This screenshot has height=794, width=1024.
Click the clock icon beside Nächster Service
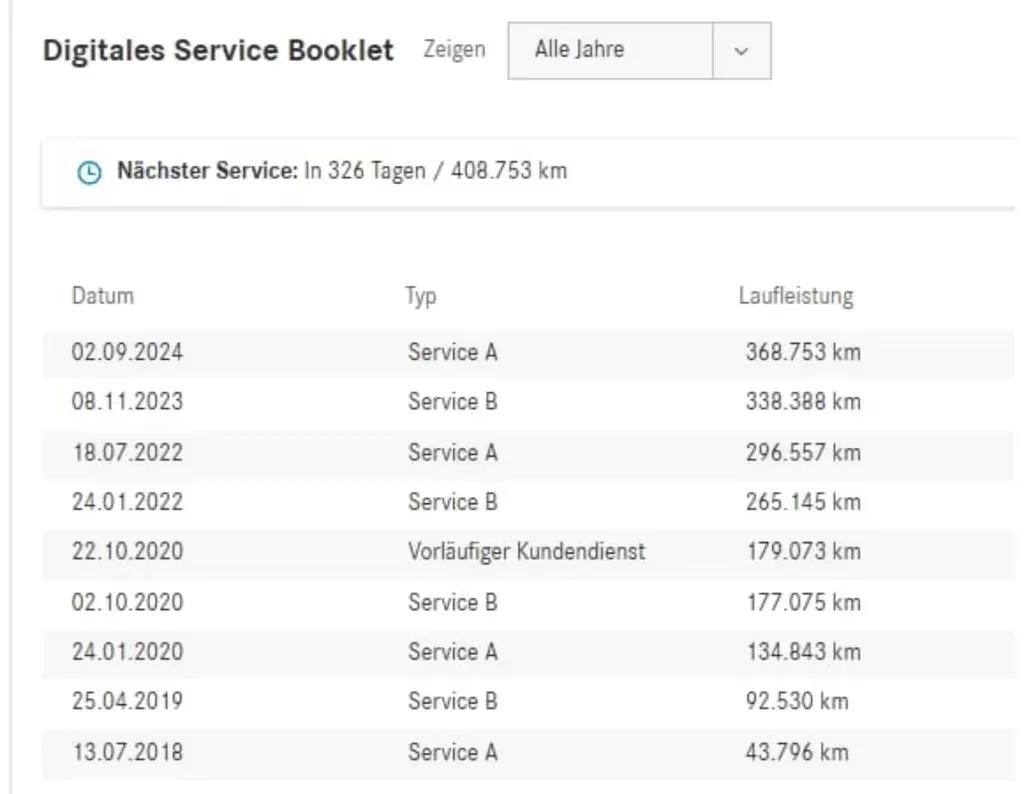[89, 172]
